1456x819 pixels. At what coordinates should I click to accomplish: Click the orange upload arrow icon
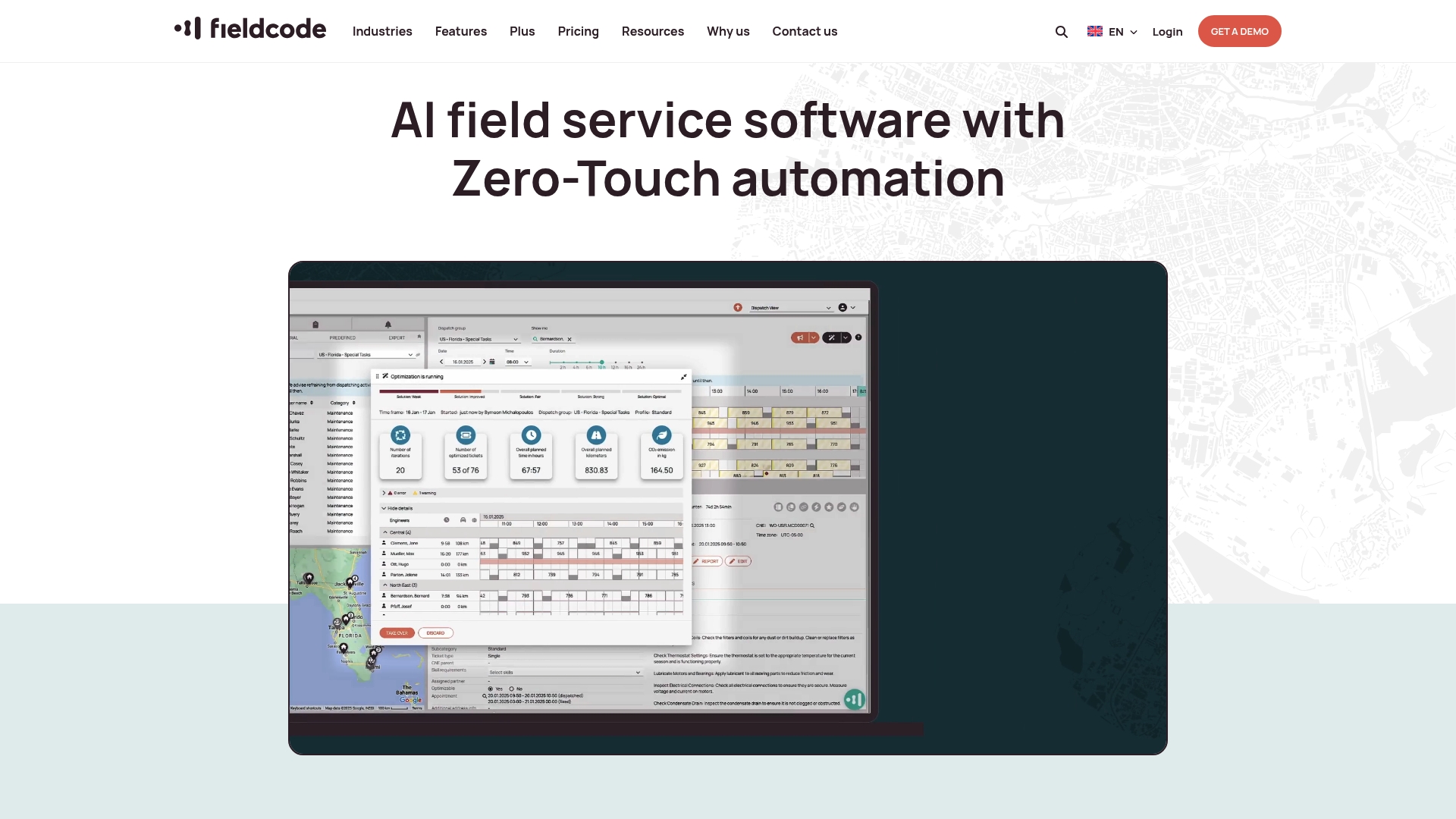738,307
